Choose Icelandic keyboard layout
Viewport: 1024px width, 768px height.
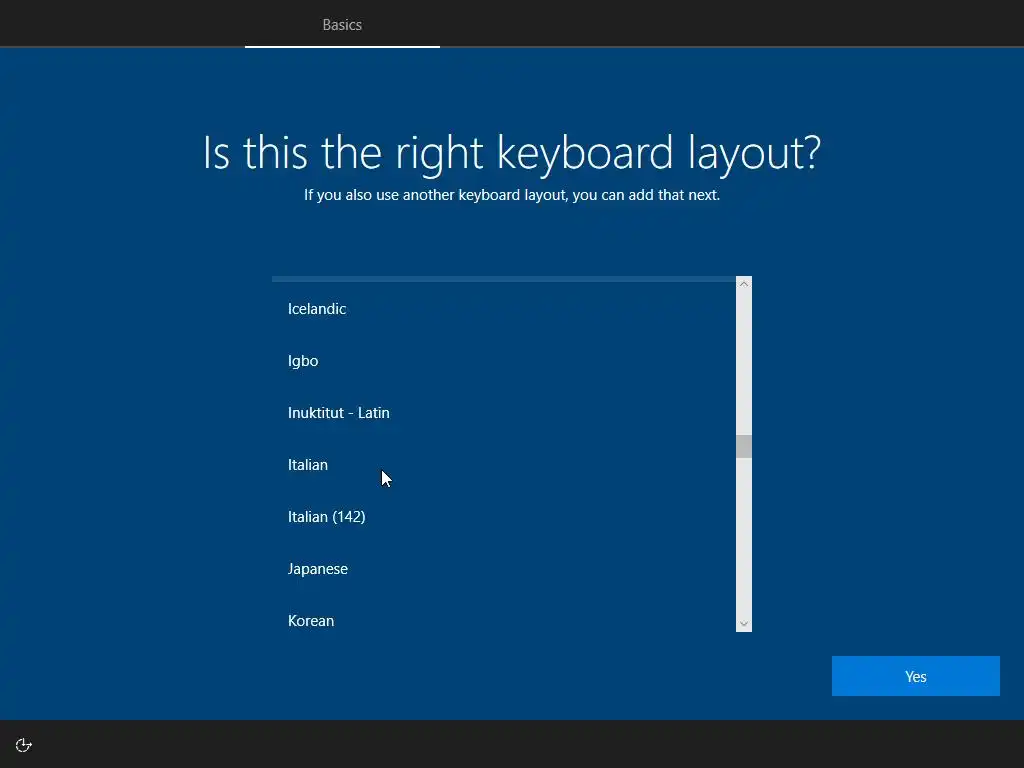(504, 309)
